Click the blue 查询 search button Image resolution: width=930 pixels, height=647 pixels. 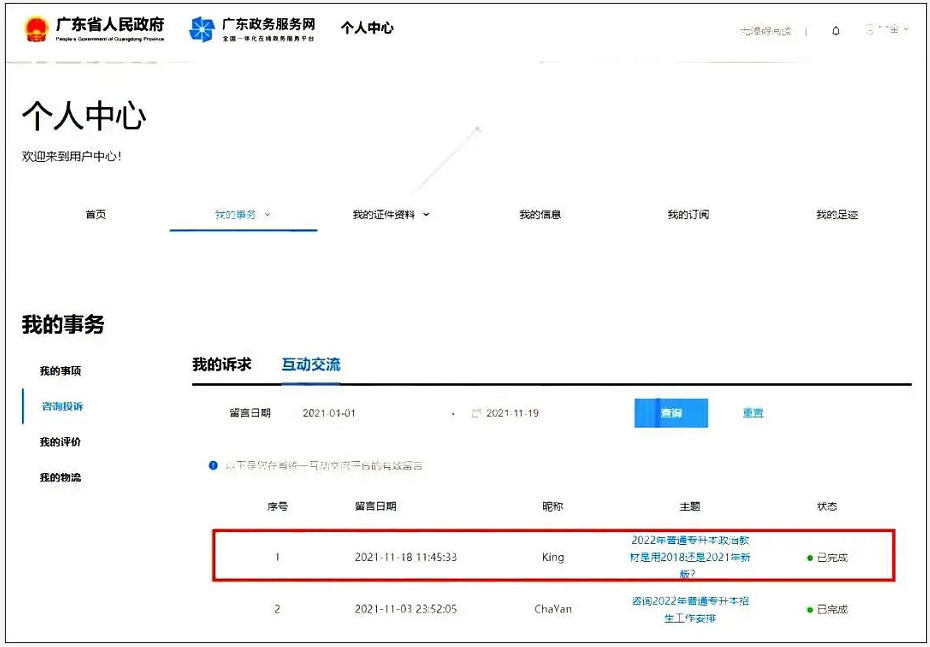pyautogui.click(x=671, y=412)
